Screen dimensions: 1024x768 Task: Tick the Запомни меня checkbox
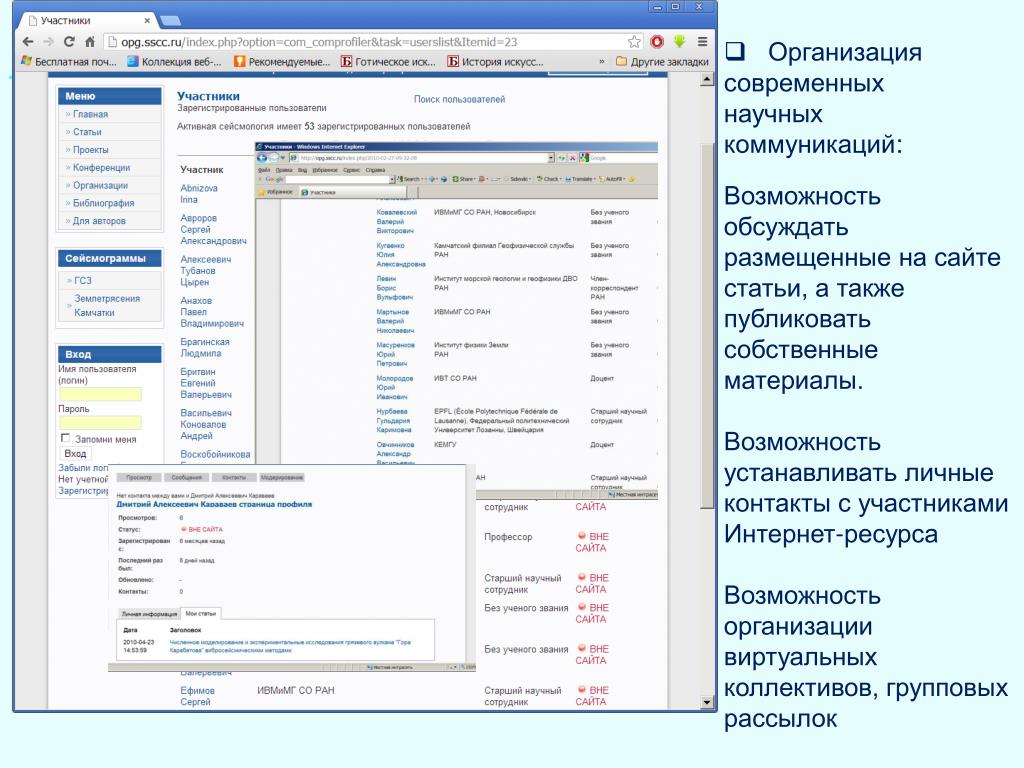pyautogui.click(x=65, y=438)
